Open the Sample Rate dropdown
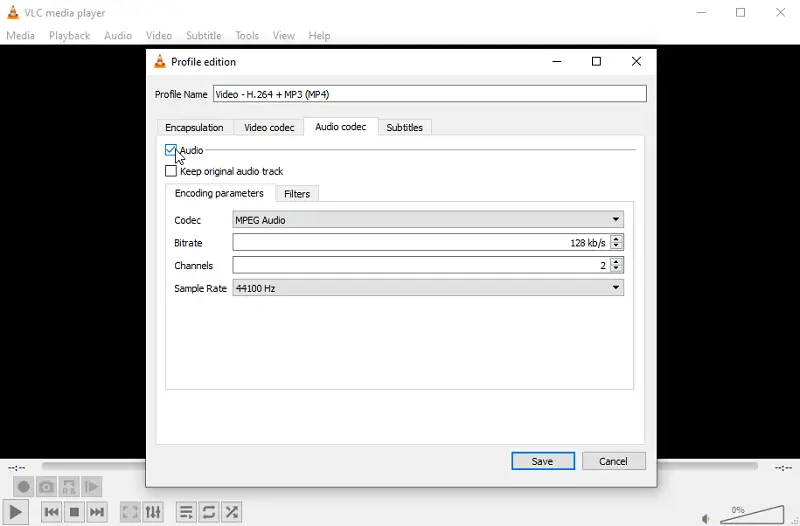Viewport: 800px width, 526px height. coord(428,288)
